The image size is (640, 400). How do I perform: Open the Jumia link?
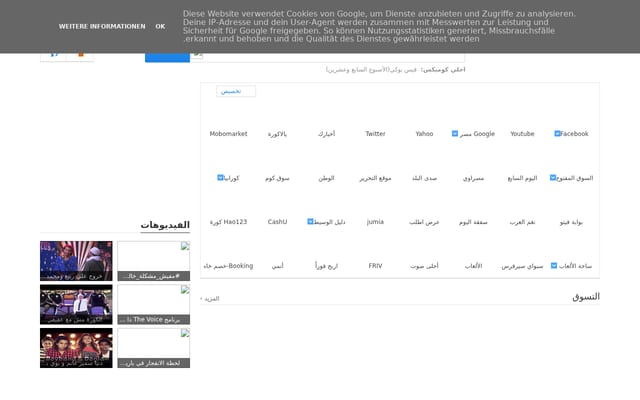coord(375,222)
